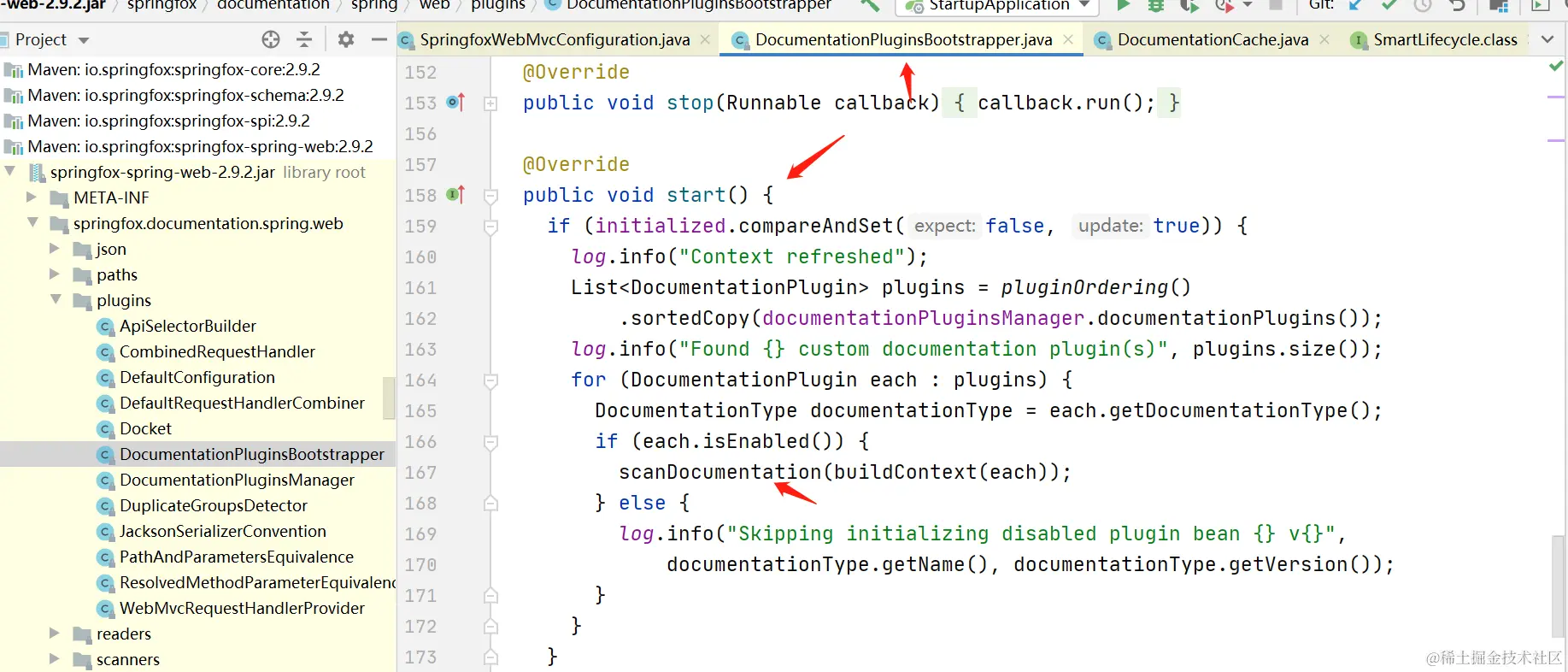Click Git Rollback arrow icon
Viewport: 1568px width, 672px height.
[x=1457, y=5]
